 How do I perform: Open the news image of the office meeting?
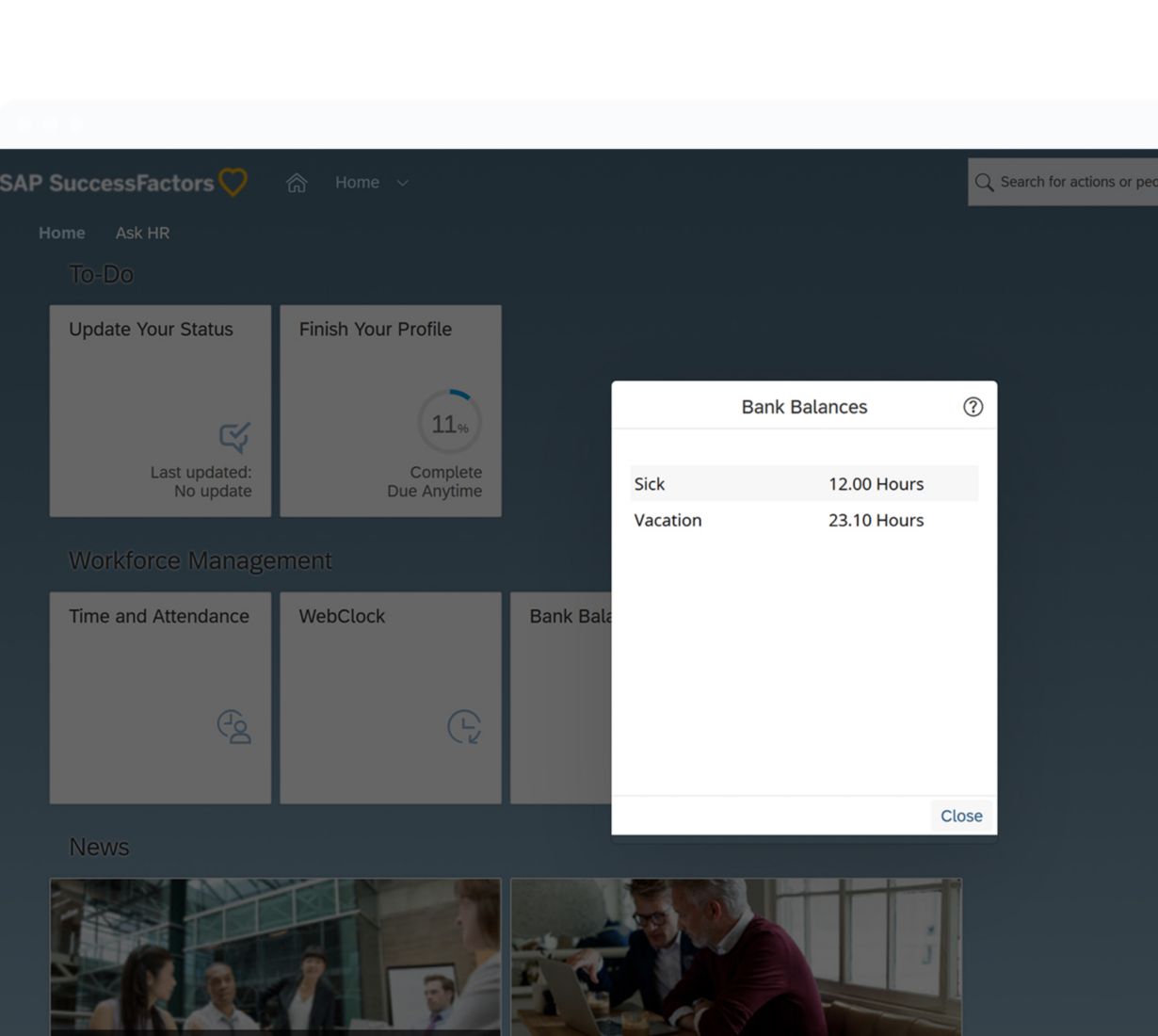275,956
